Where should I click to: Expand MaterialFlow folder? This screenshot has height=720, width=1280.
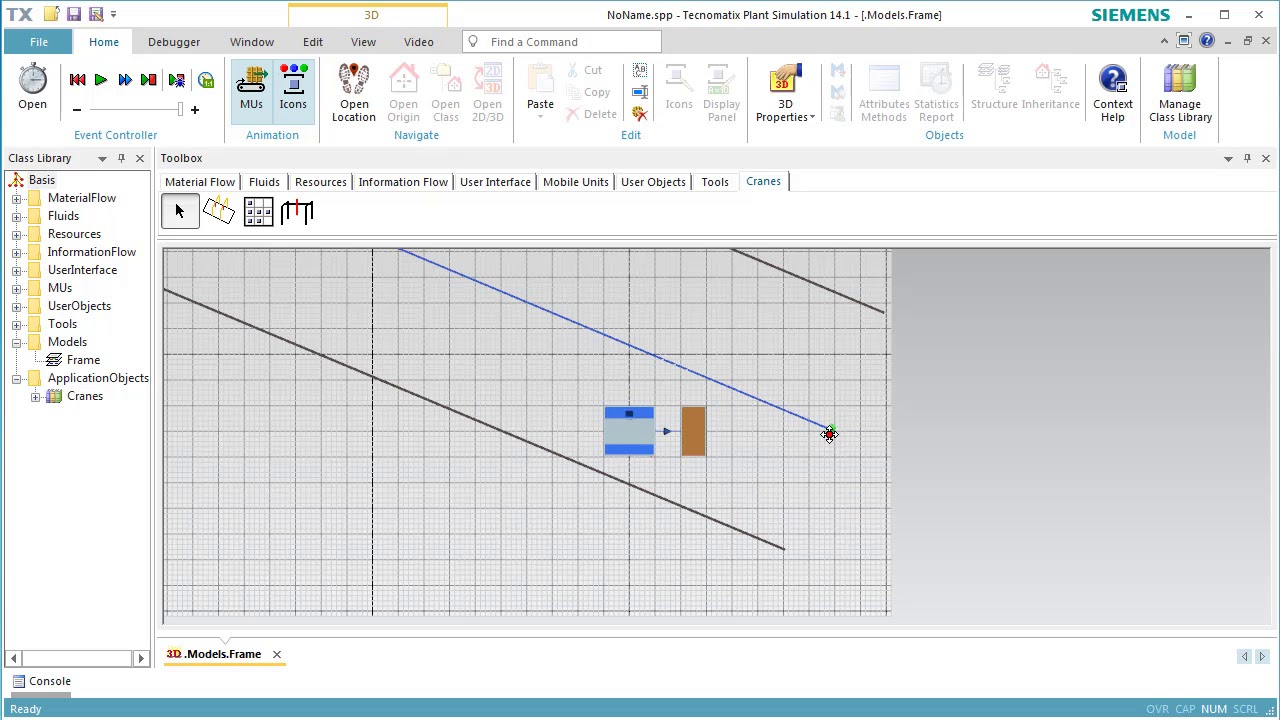point(17,198)
